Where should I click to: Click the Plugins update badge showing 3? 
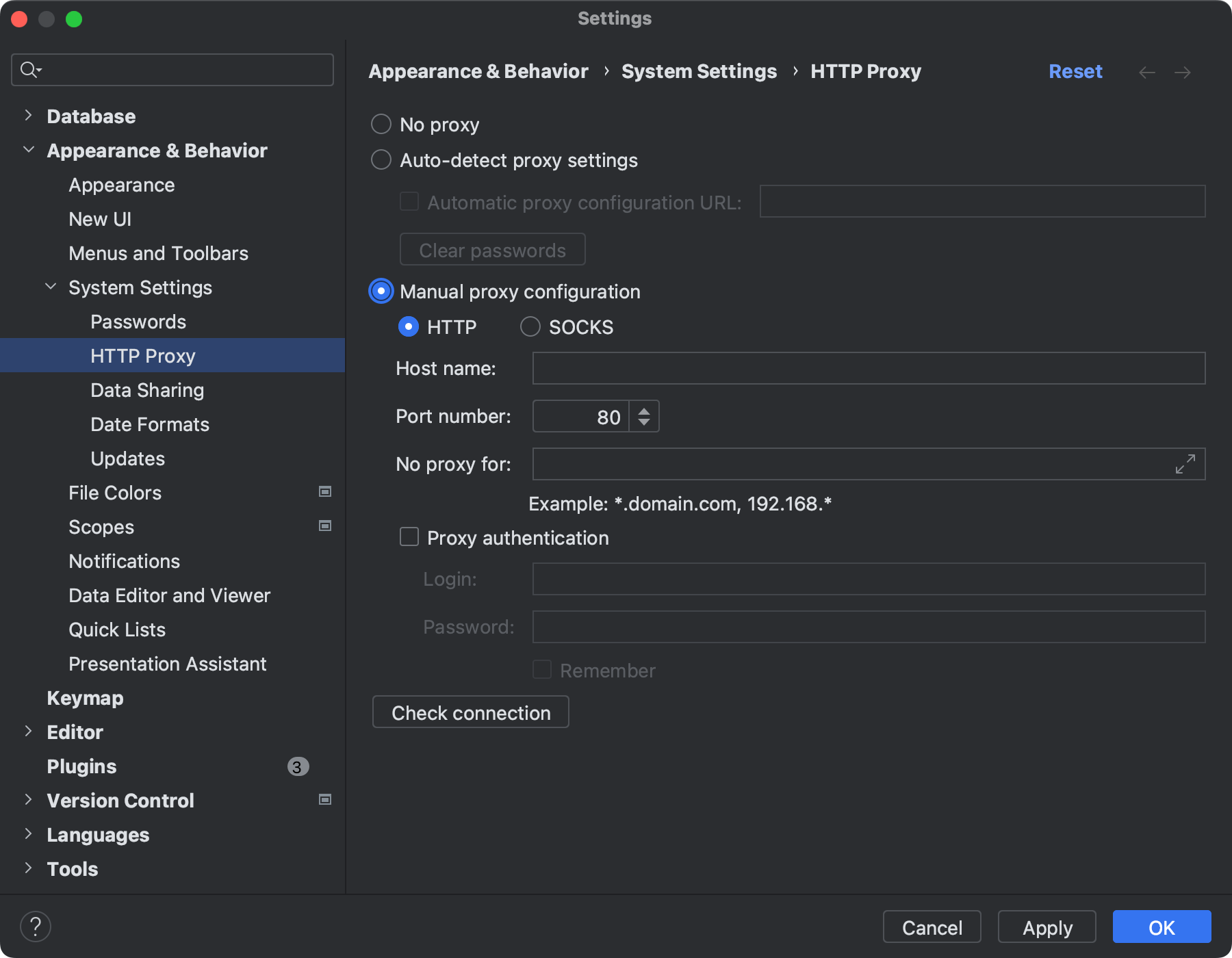click(x=297, y=766)
